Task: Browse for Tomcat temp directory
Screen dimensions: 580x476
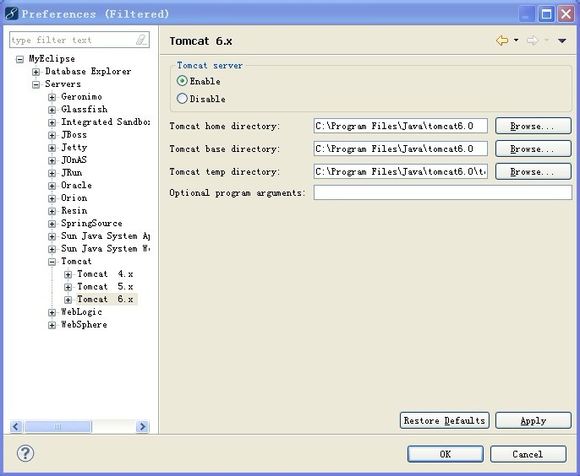Action: 533,172
